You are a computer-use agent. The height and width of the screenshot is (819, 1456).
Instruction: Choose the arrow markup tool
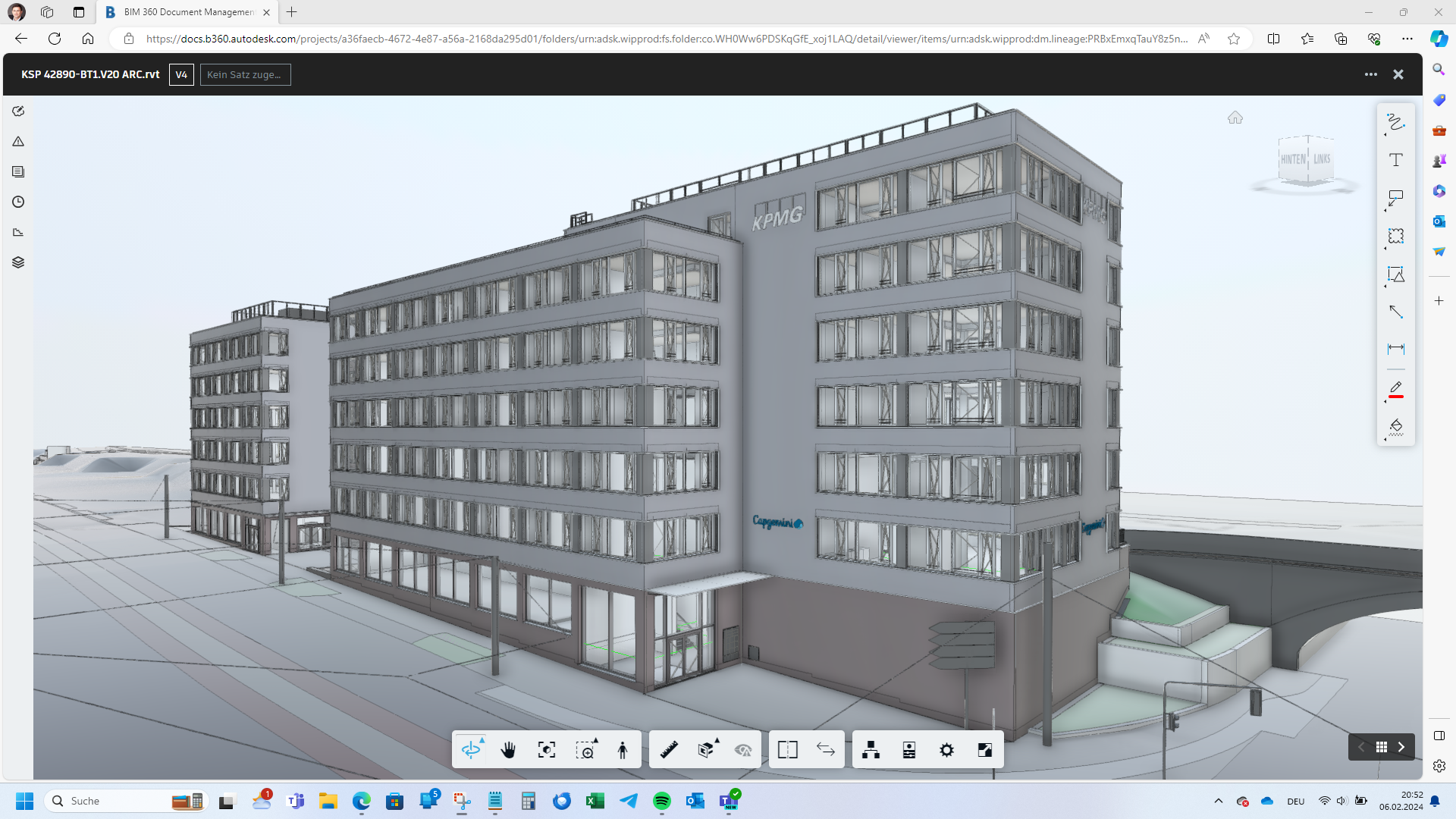click(x=1395, y=312)
